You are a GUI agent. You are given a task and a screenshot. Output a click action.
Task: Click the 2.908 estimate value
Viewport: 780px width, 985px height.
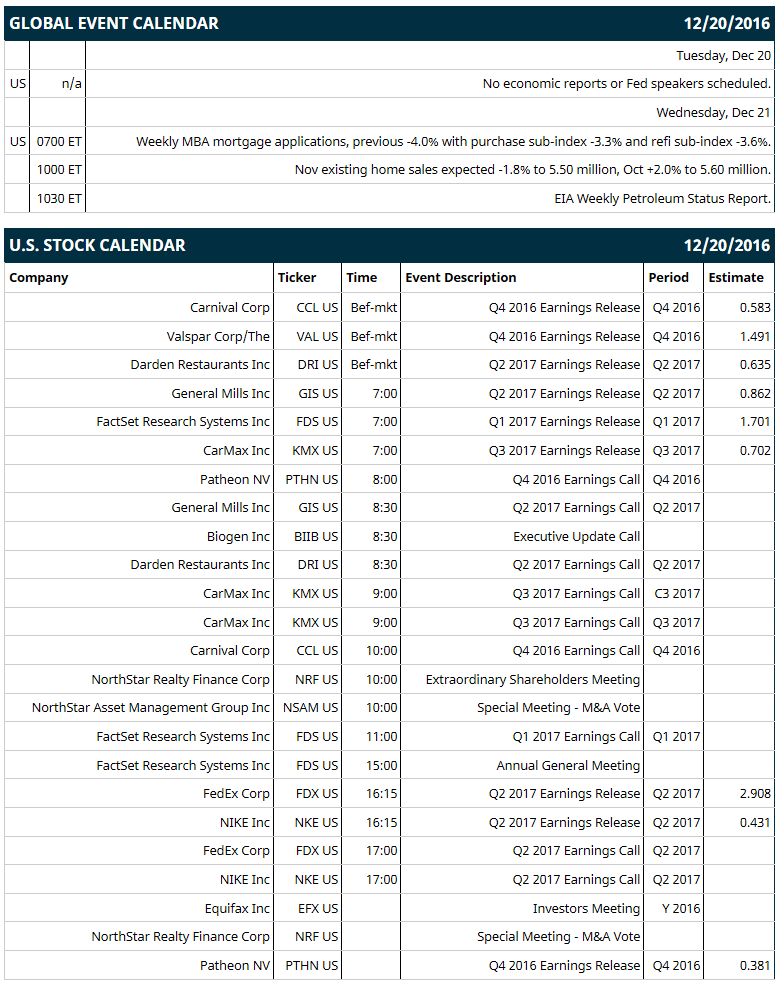coord(755,794)
